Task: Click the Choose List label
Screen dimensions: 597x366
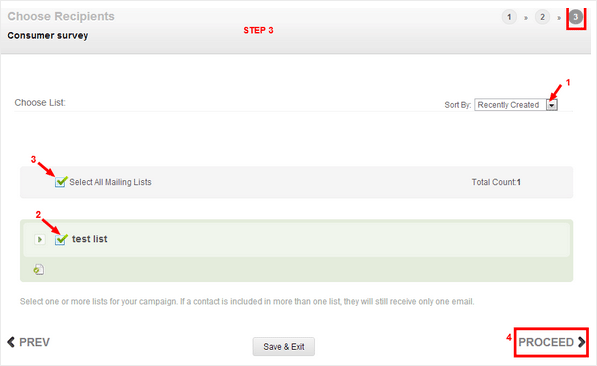Action: (40, 103)
